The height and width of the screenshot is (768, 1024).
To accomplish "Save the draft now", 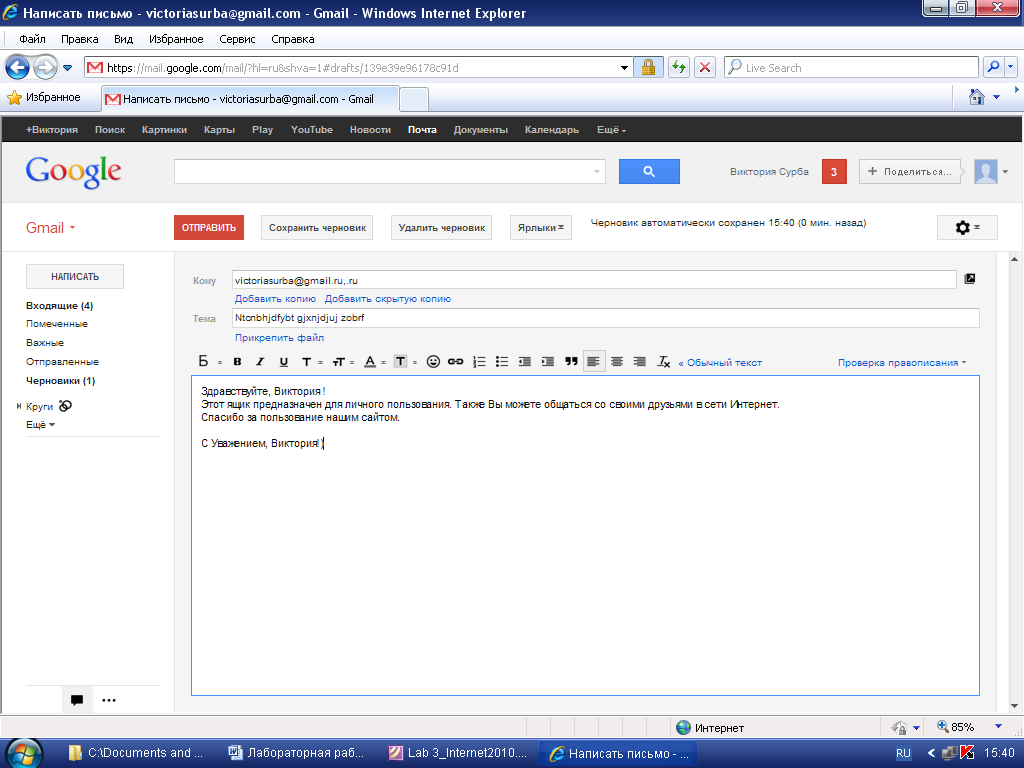I will pyautogui.click(x=317, y=228).
